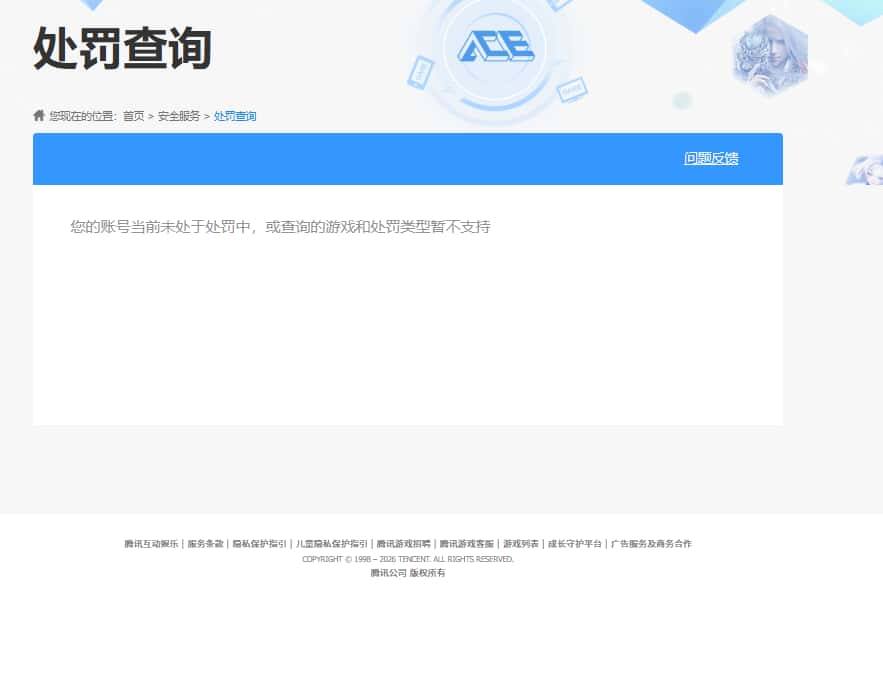Open the 问题反馈 feedback link
Image resolution: width=883 pixels, height=682 pixels.
pos(711,158)
